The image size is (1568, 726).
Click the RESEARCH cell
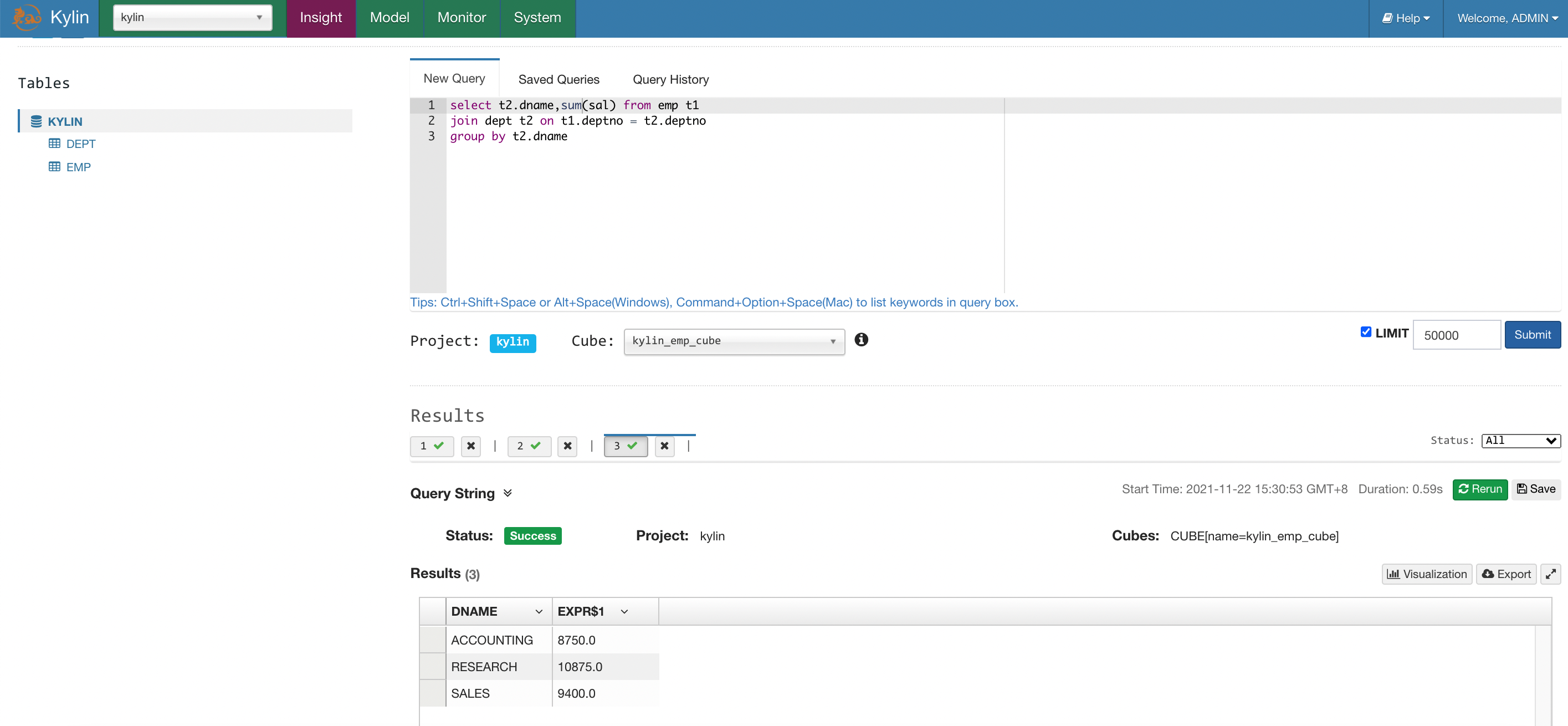(499, 667)
